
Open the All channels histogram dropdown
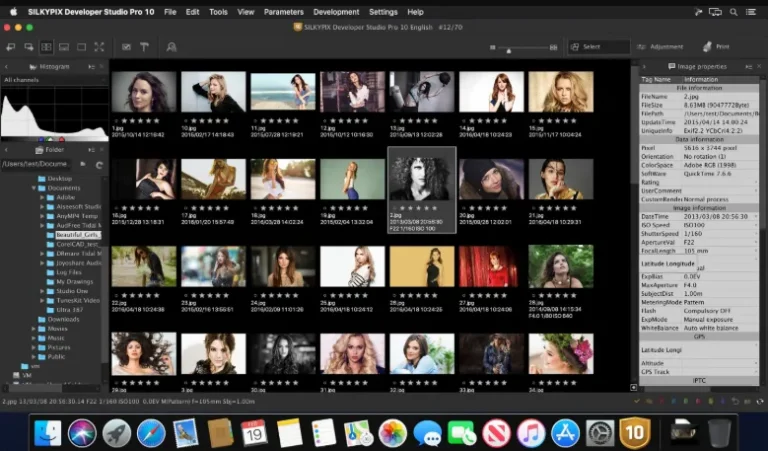[x=54, y=80]
